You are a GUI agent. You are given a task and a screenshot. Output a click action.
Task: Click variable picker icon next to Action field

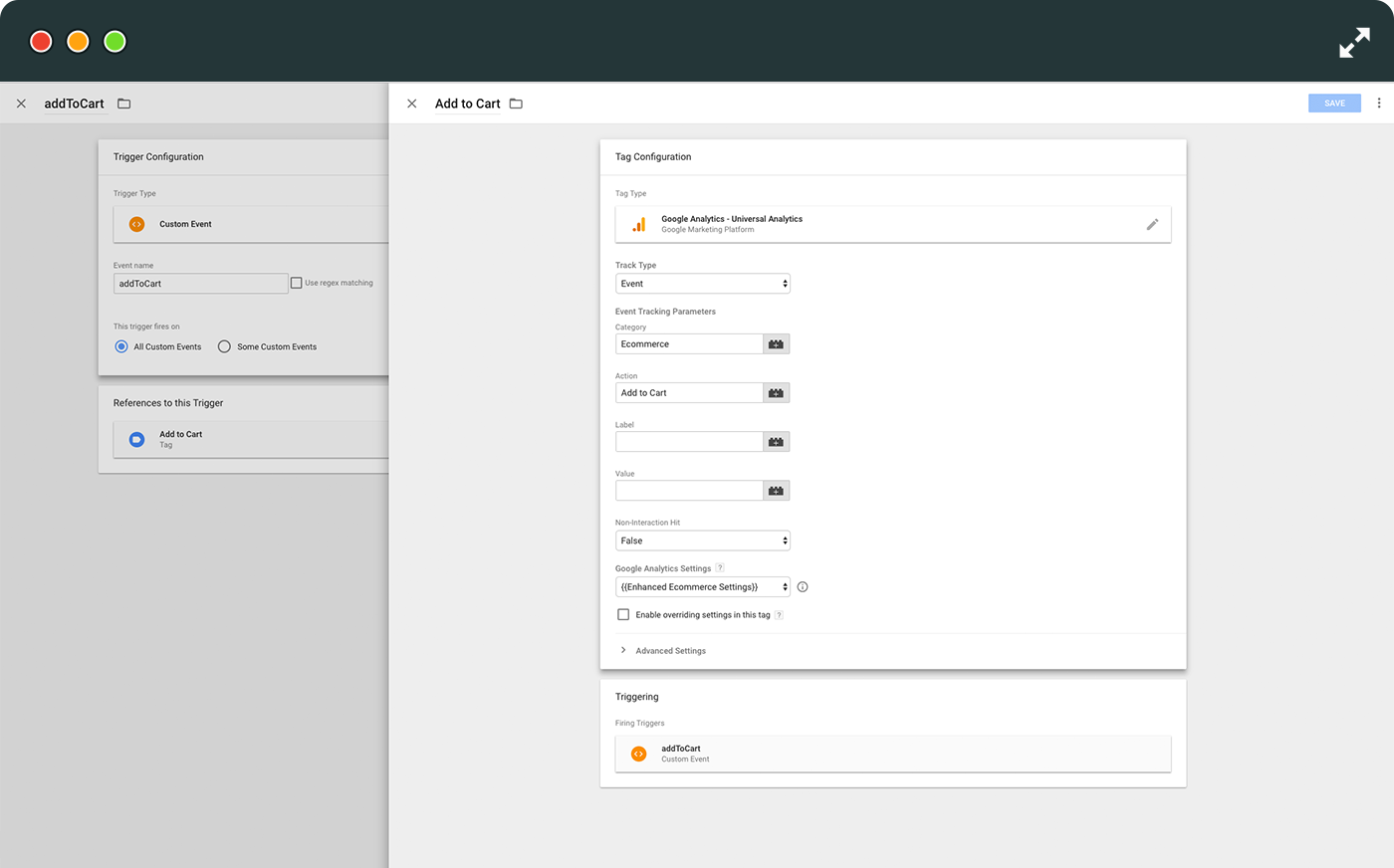776,393
